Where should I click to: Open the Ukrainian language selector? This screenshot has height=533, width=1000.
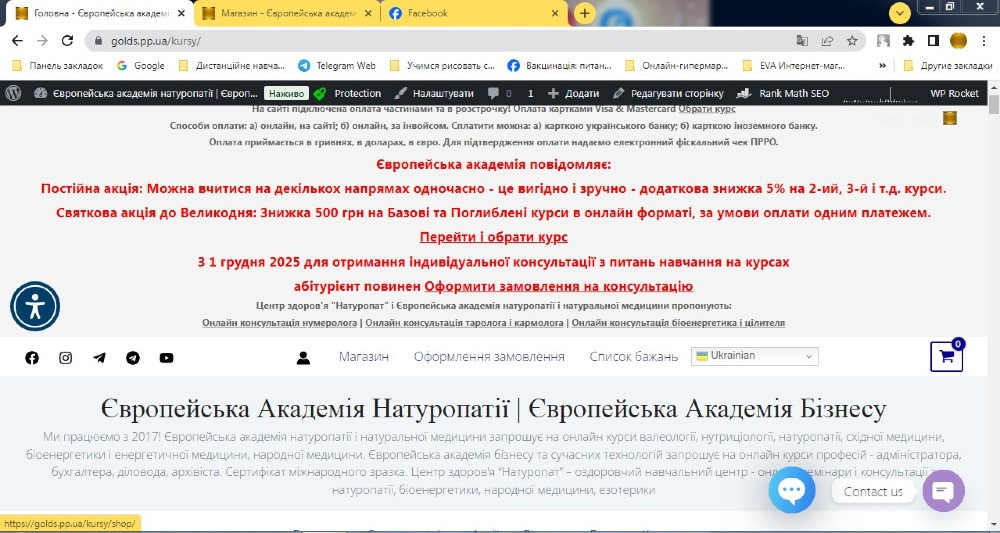[x=754, y=356]
